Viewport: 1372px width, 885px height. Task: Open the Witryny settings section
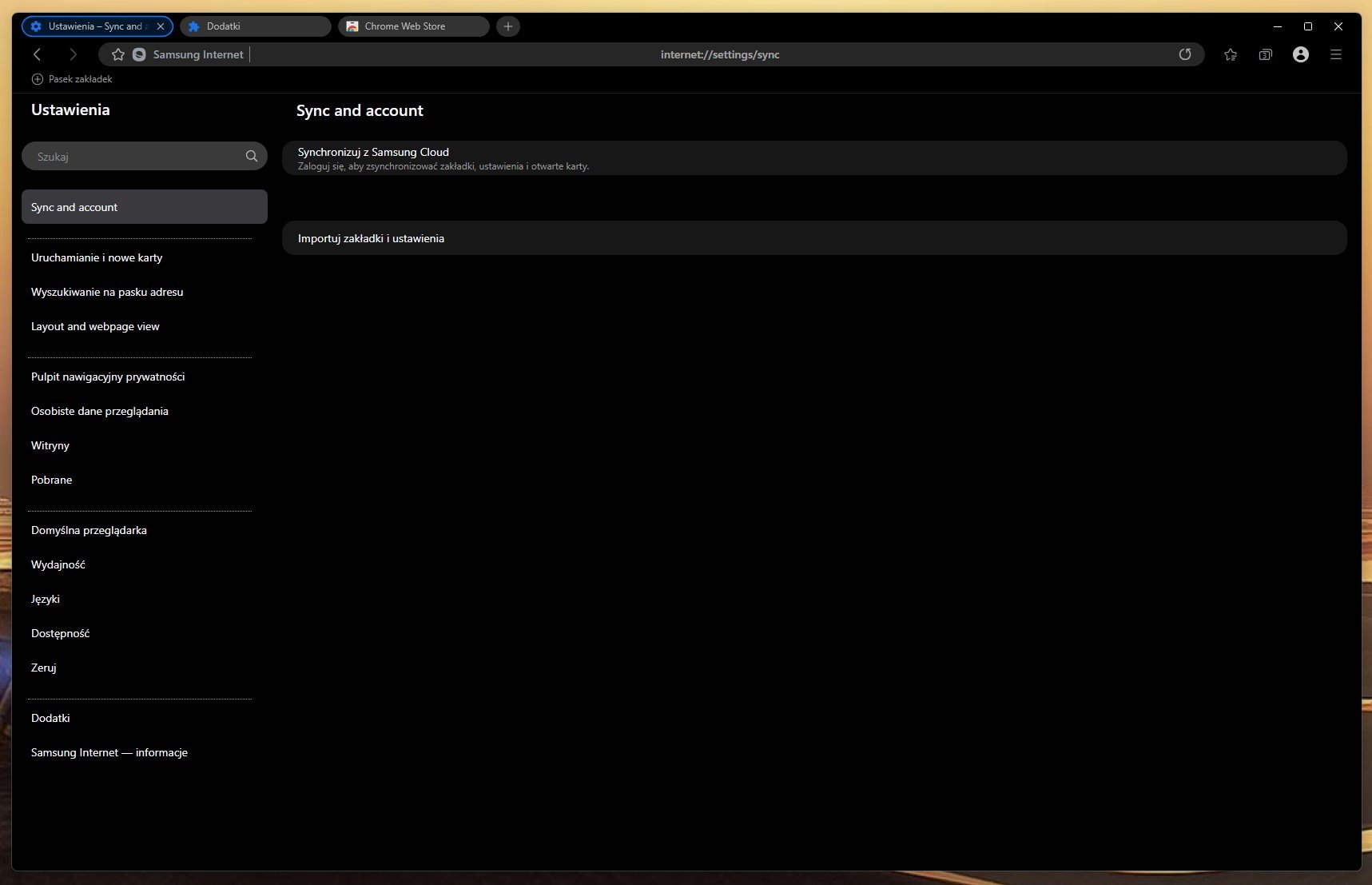(x=145, y=445)
